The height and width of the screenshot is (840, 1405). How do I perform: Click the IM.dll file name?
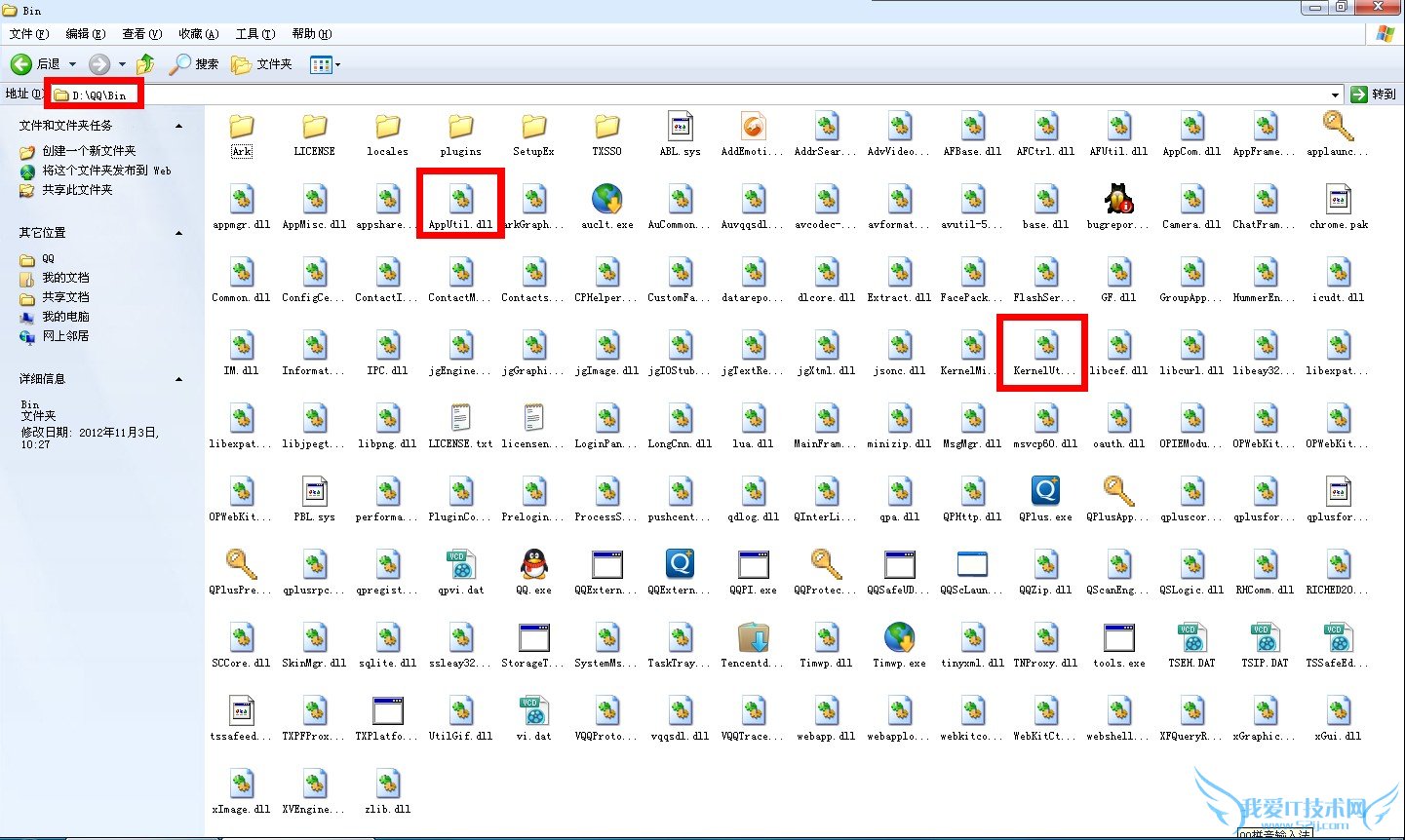241,371
